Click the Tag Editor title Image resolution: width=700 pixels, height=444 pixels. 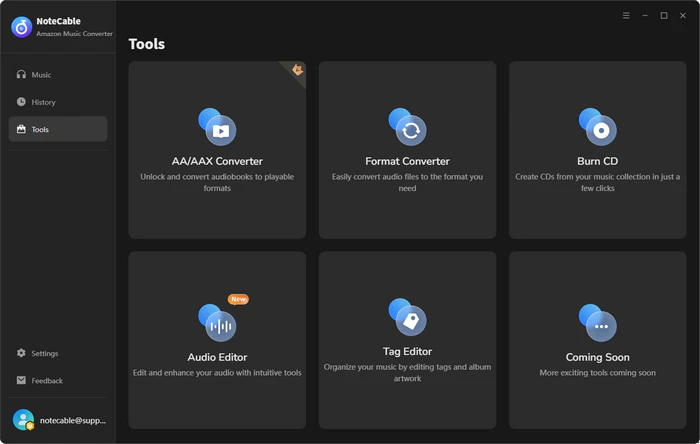click(407, 351)
